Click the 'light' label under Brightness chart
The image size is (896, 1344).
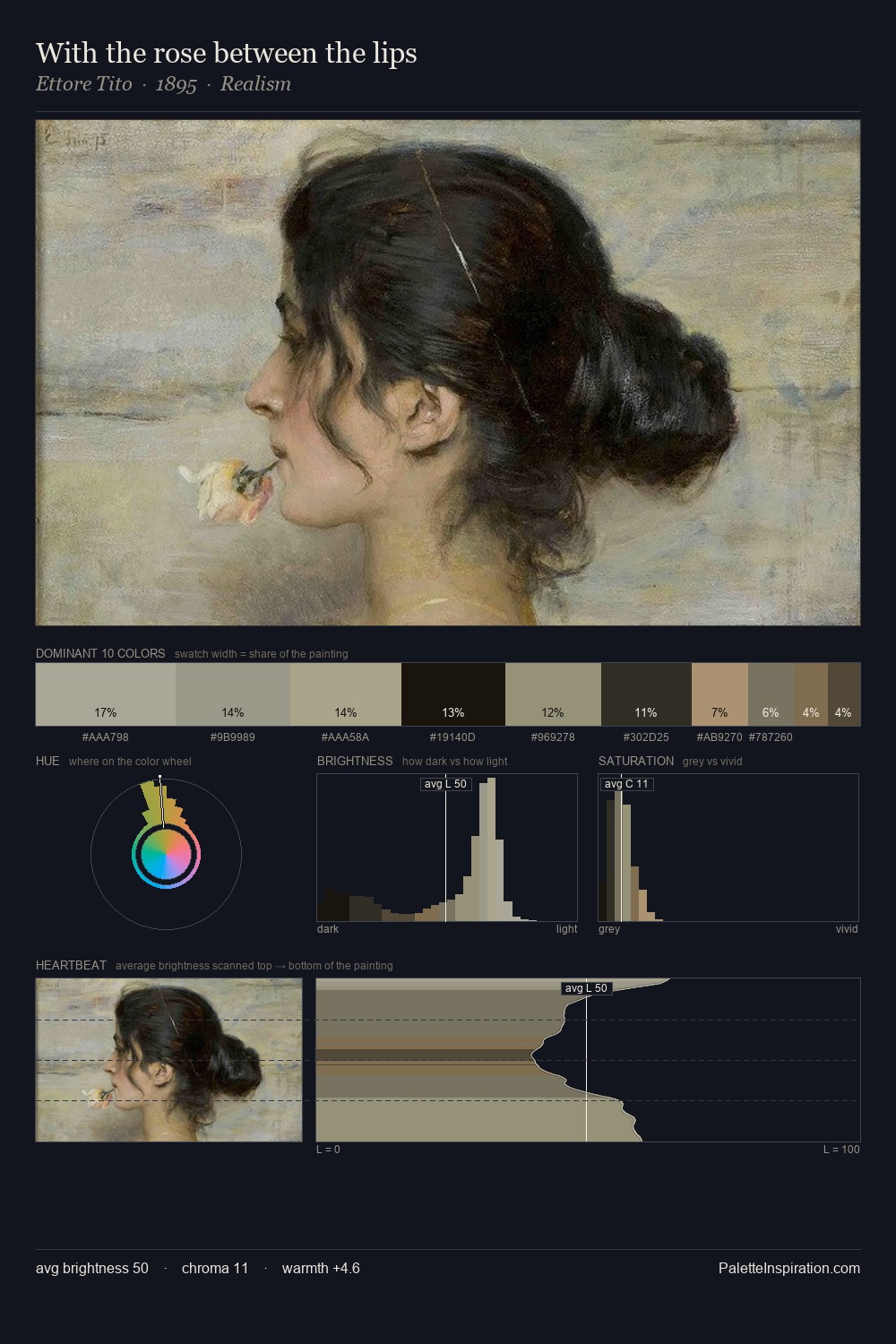point(566,929)
